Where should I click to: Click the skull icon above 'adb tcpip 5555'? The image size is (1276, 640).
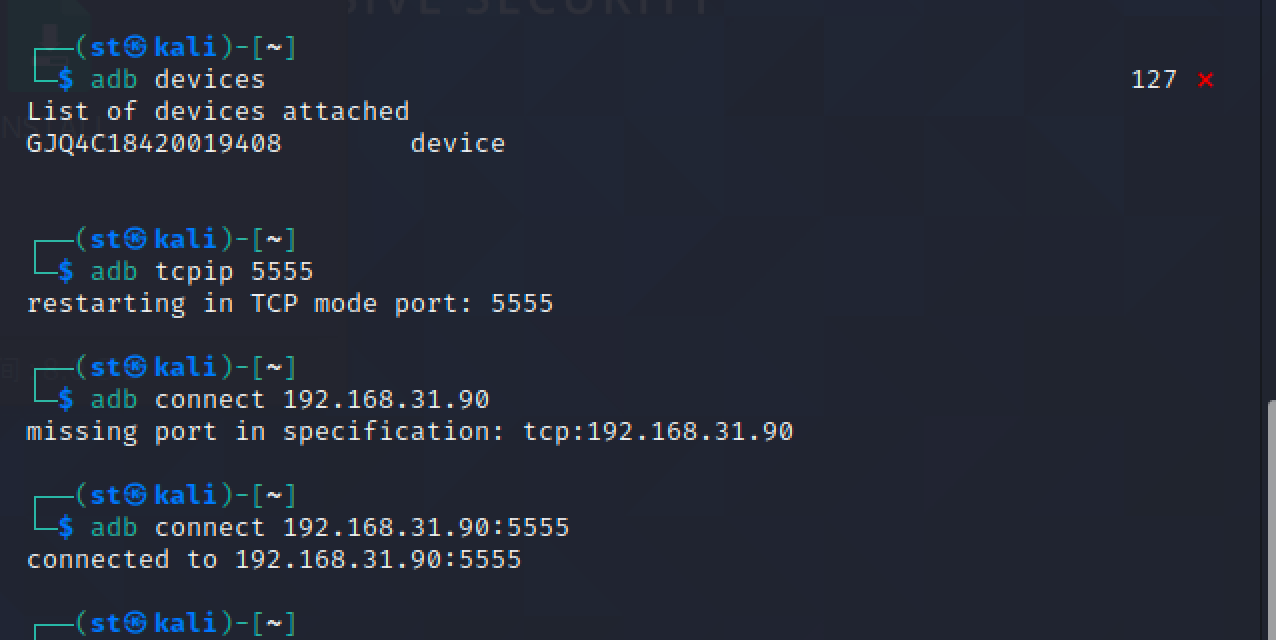pyautogui.click(x=137, y=239)
